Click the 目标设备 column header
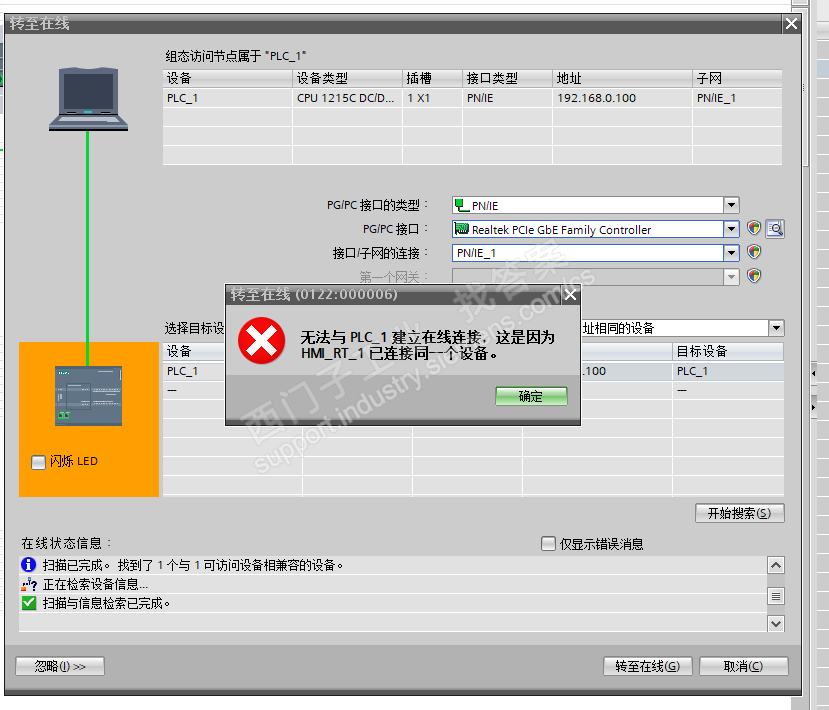 (728, 352)
